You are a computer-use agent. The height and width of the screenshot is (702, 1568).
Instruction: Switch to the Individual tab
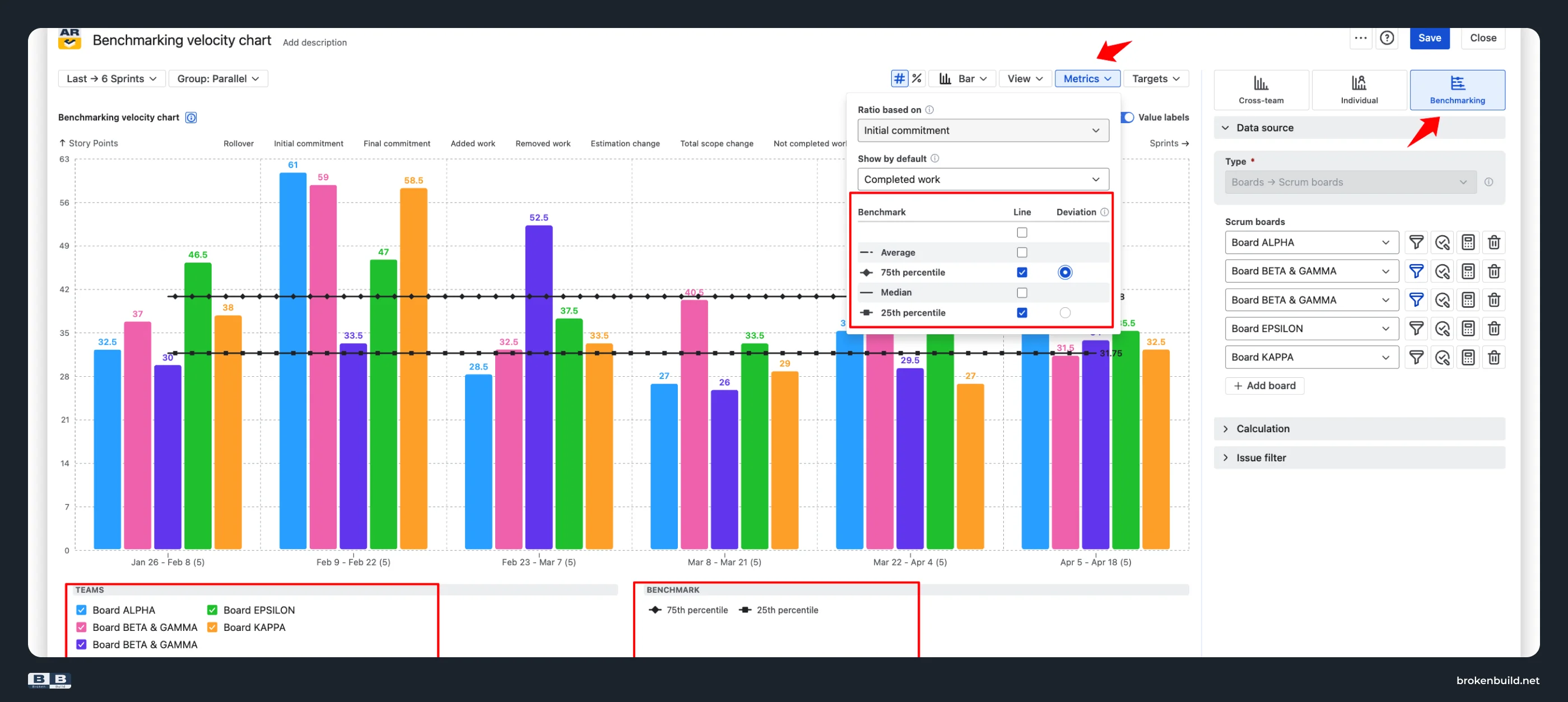coord(1358,90)
